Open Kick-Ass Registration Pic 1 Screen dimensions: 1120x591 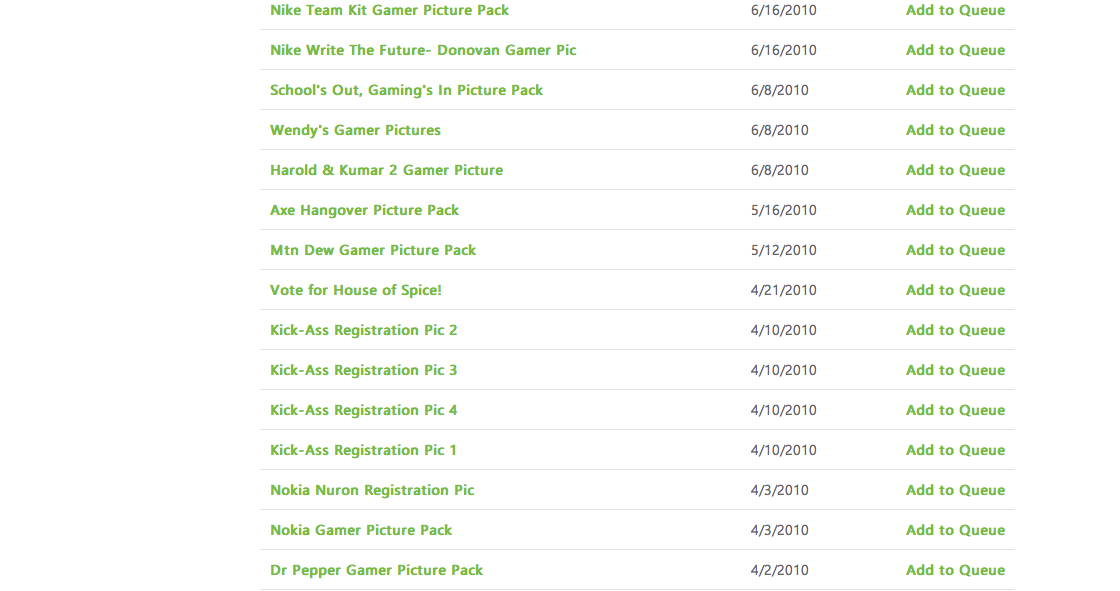pyautogui.click(x=363, y=450)
